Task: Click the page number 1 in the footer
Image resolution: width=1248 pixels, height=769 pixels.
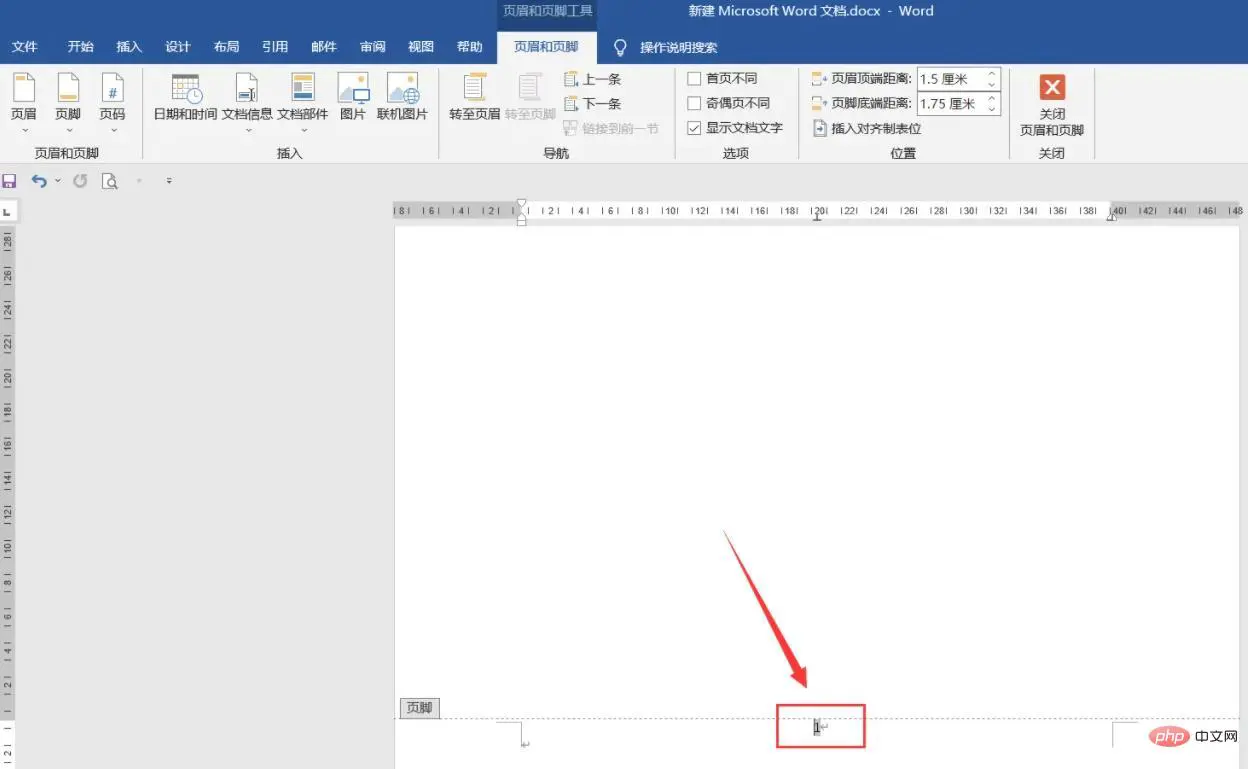Action: 816,728
